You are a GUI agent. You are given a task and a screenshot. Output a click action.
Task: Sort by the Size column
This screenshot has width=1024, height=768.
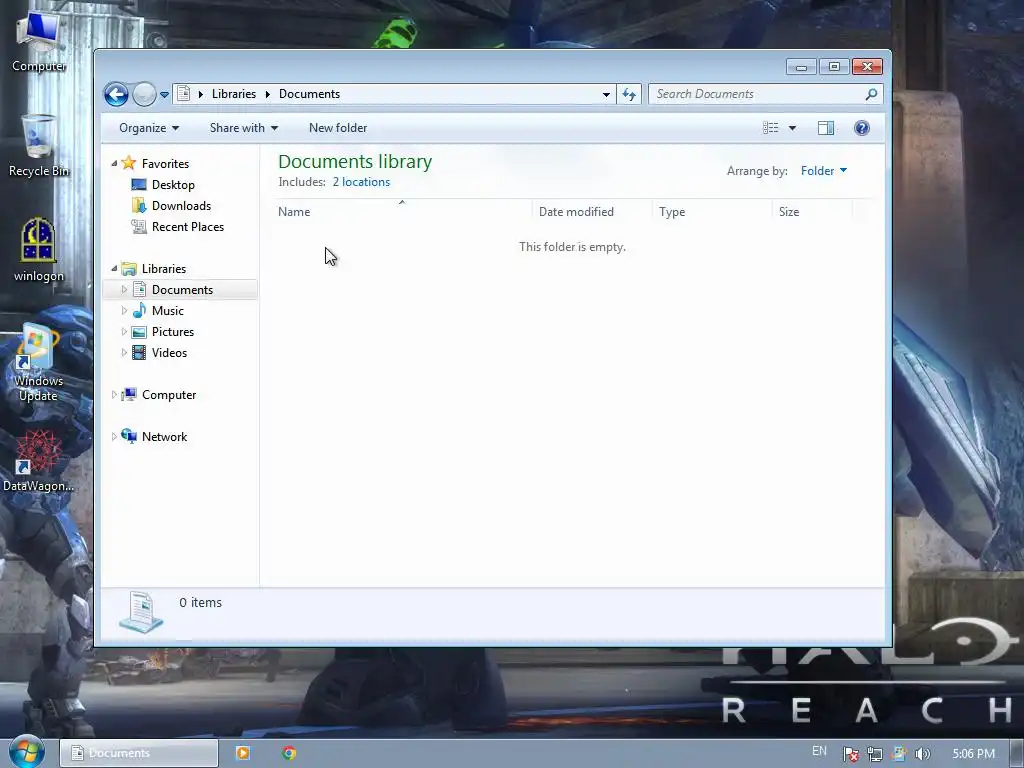coord(812,212)
